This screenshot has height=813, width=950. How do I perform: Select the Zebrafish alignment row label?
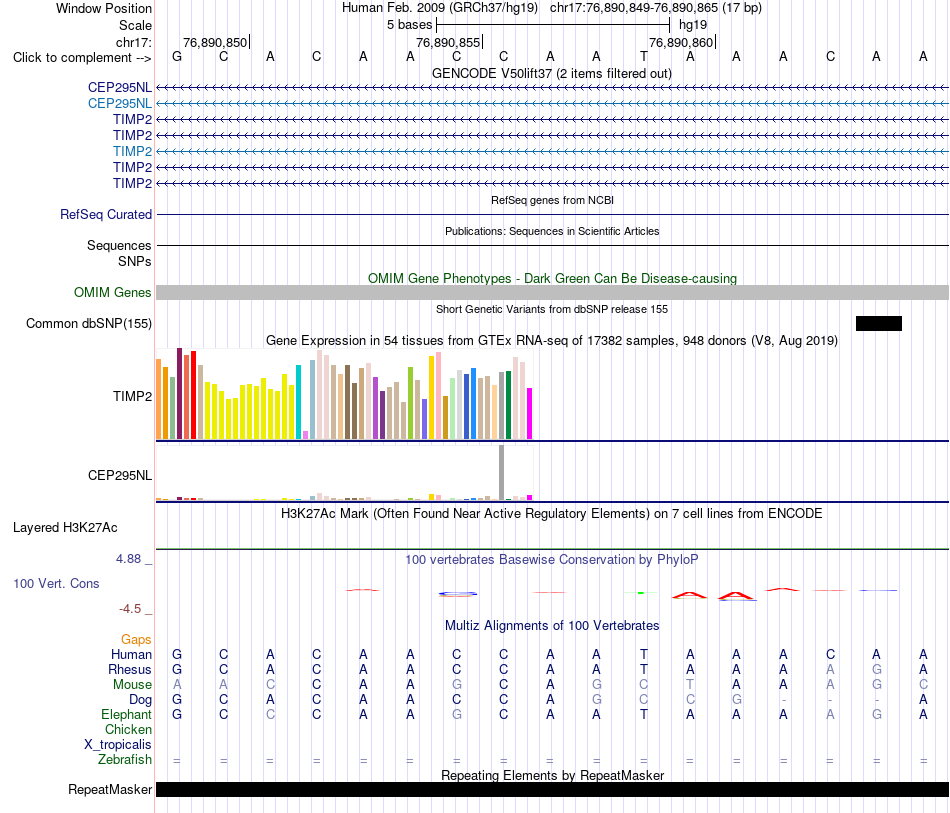point(125,760)
